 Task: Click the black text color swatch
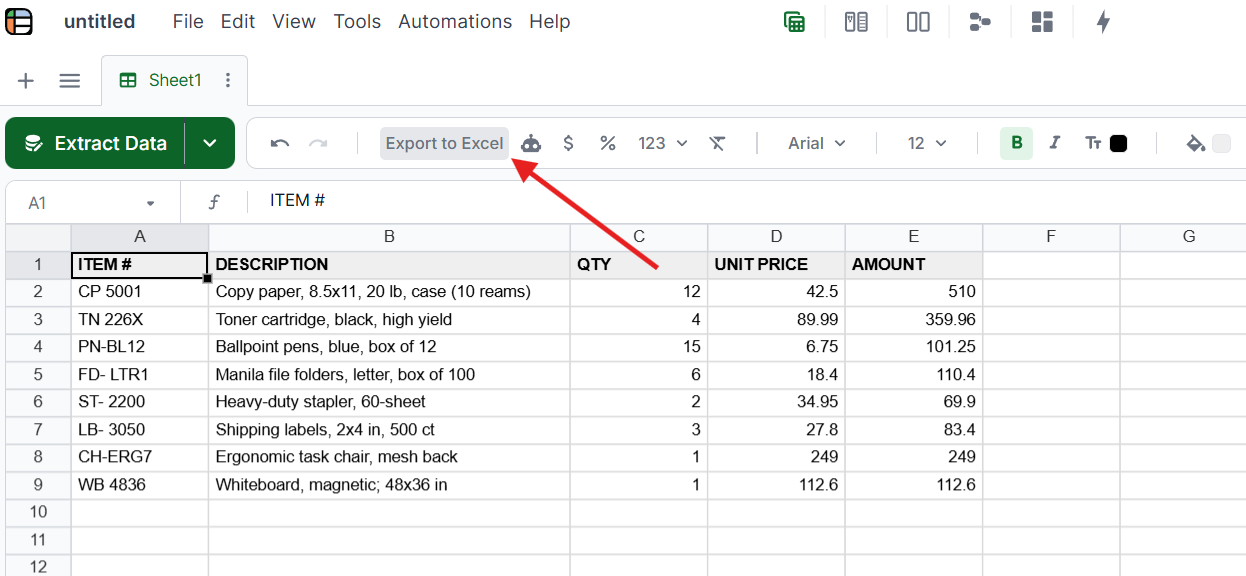pyautogui.click(x=1119, y=143)
